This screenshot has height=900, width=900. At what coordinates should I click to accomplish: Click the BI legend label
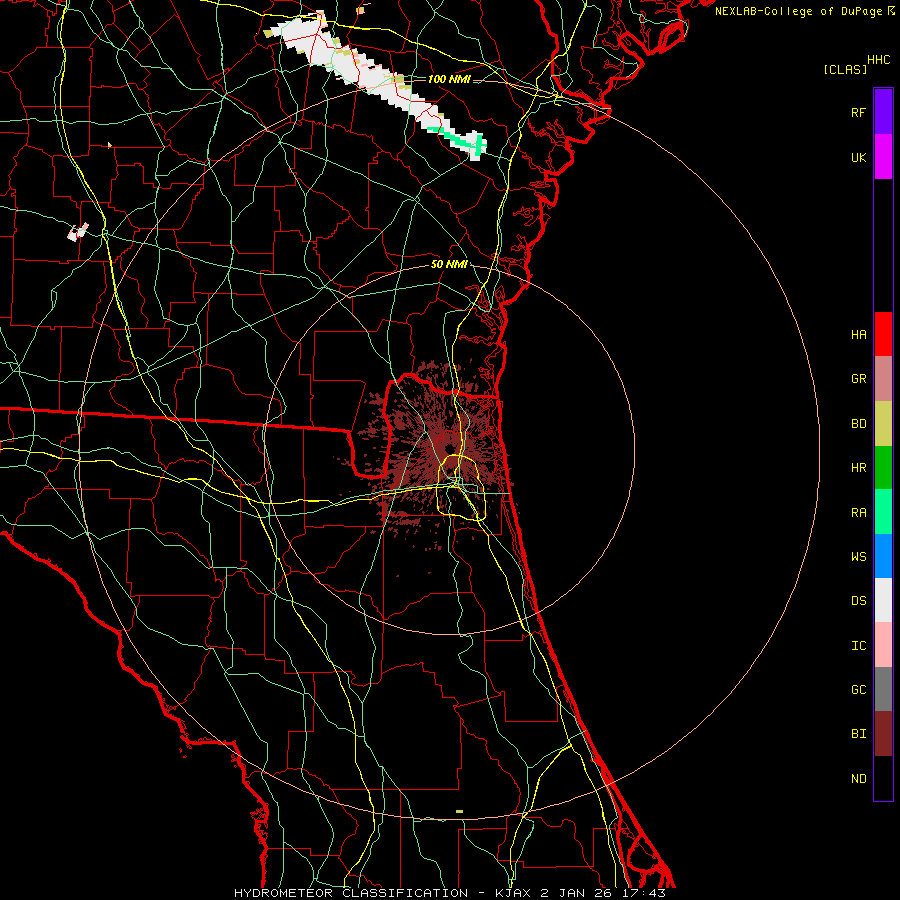pos(859,734)
